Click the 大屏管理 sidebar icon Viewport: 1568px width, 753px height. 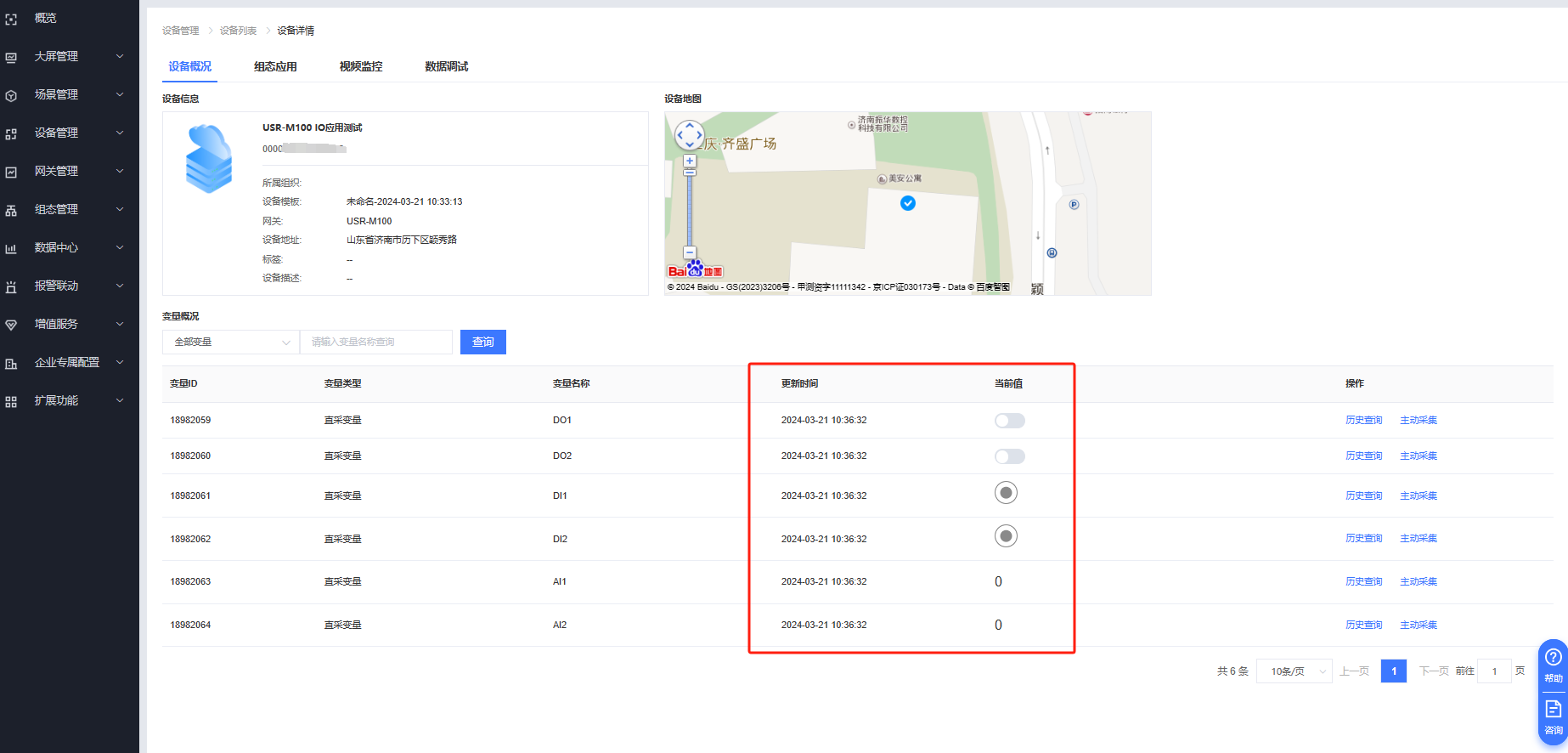click(x=11, y=57)
